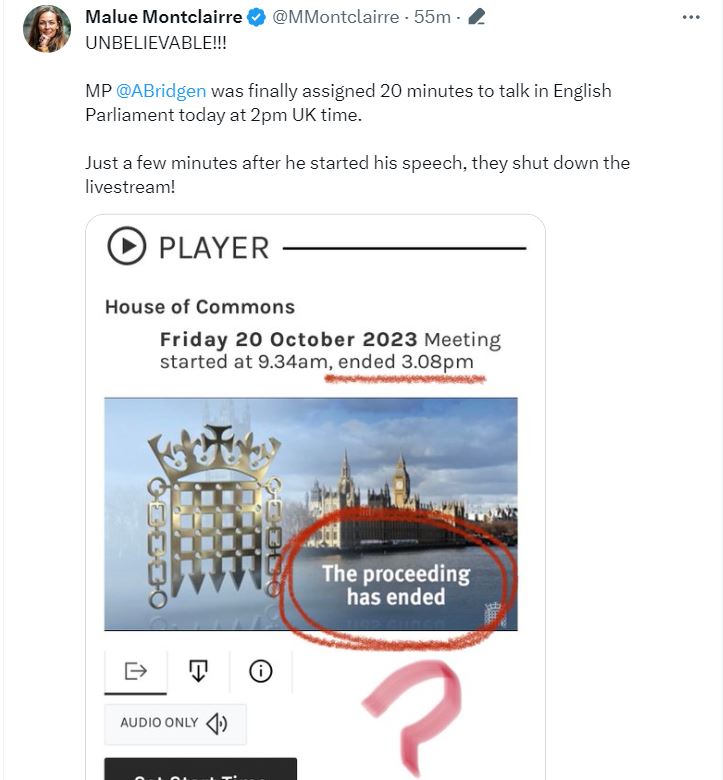Click the edited-post pencil icon

[x=476, y=17]
